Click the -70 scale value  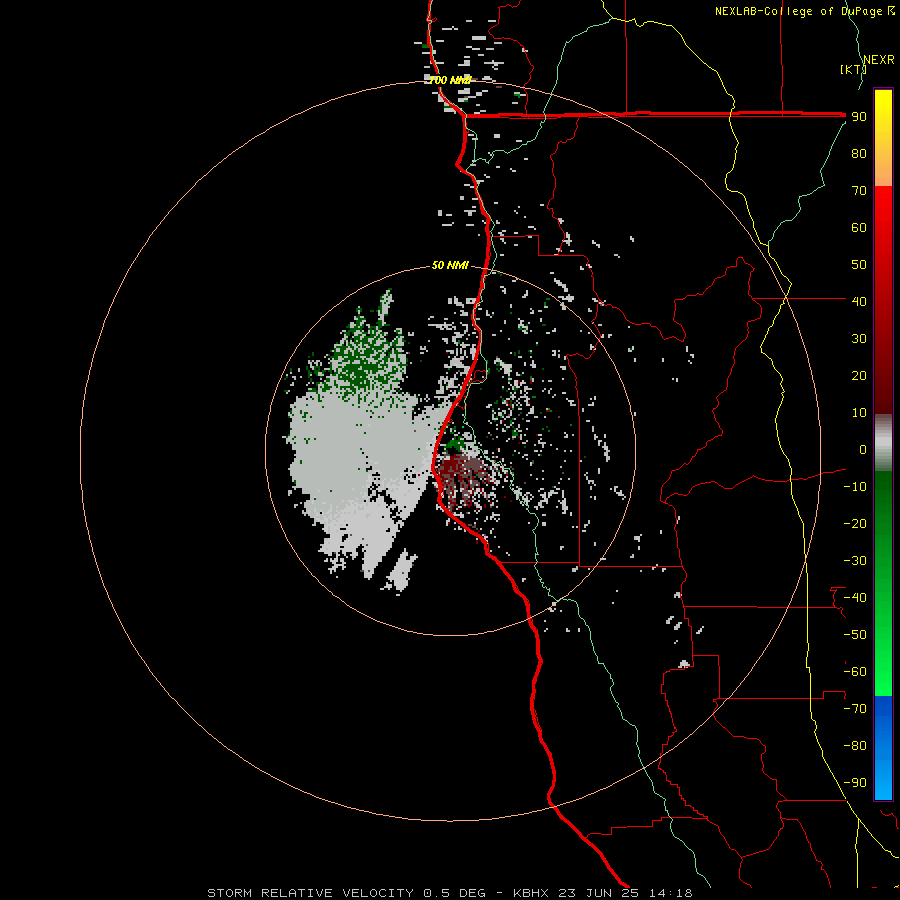coord(855,708)
